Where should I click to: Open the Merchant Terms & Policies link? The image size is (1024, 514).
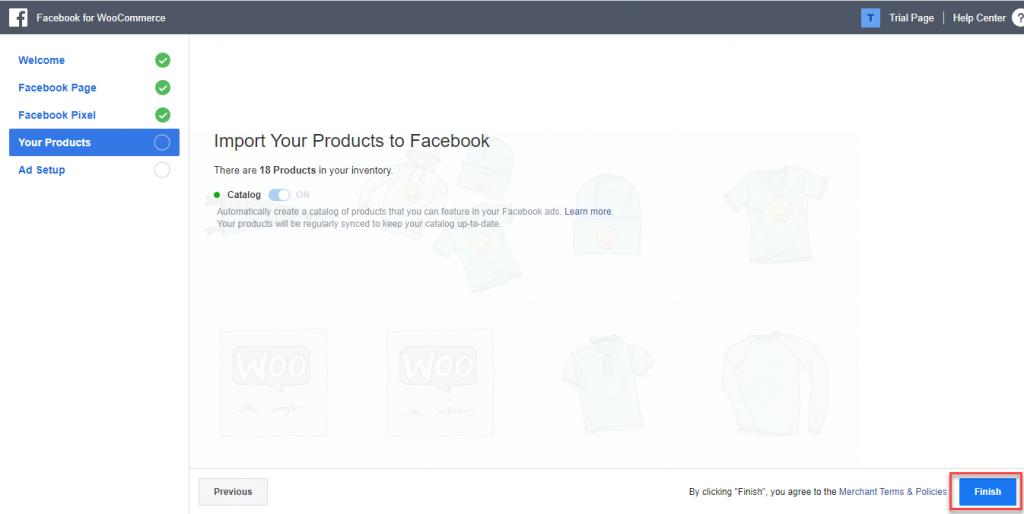click(893, 492)
